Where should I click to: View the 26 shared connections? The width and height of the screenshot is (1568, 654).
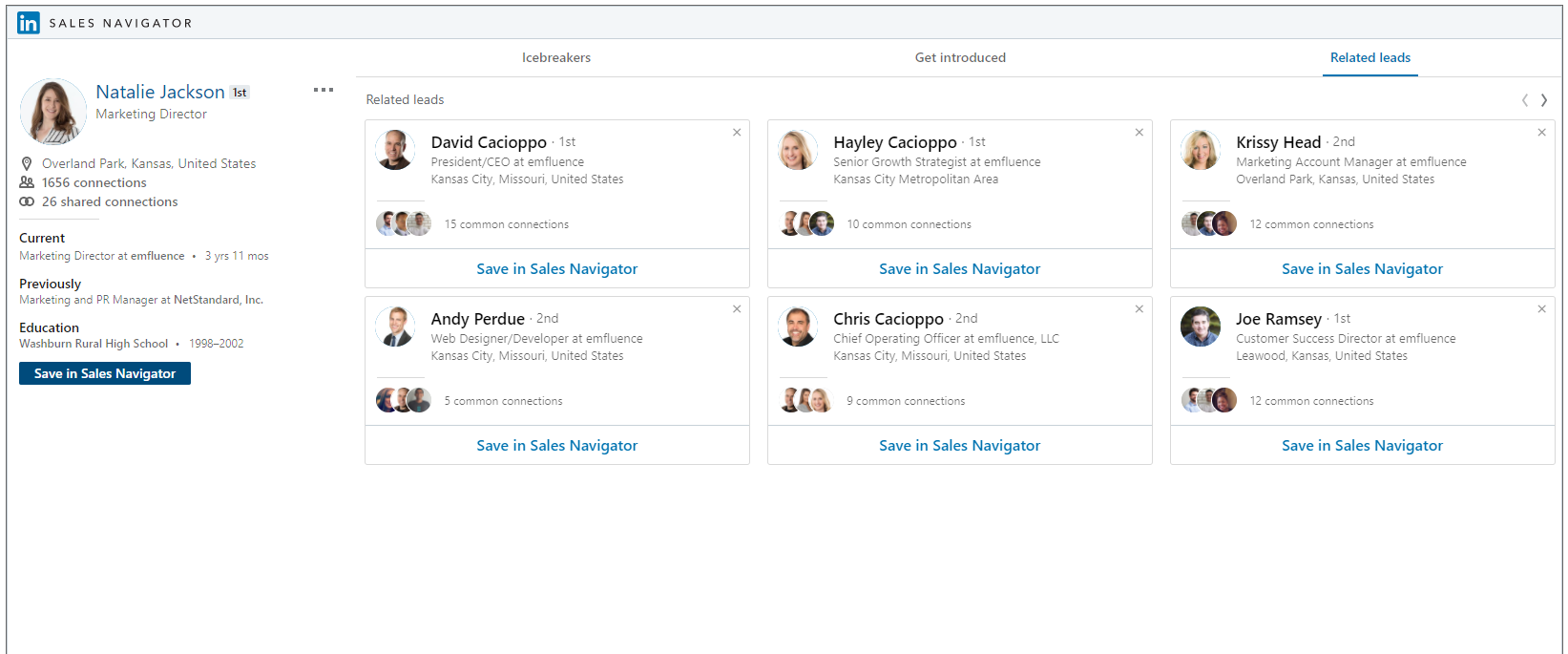[110, 201]
